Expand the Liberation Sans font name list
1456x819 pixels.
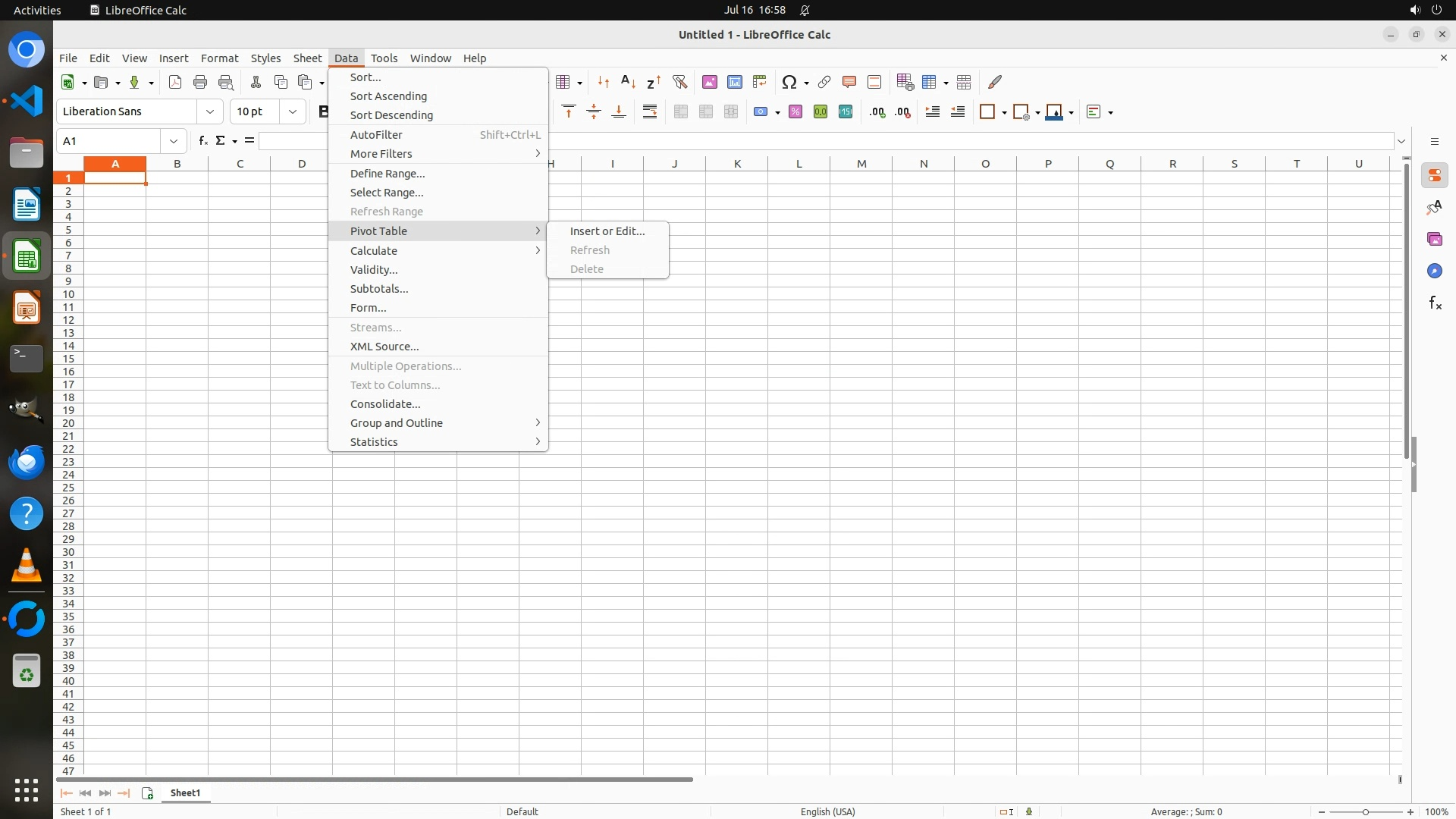[210, 112]
